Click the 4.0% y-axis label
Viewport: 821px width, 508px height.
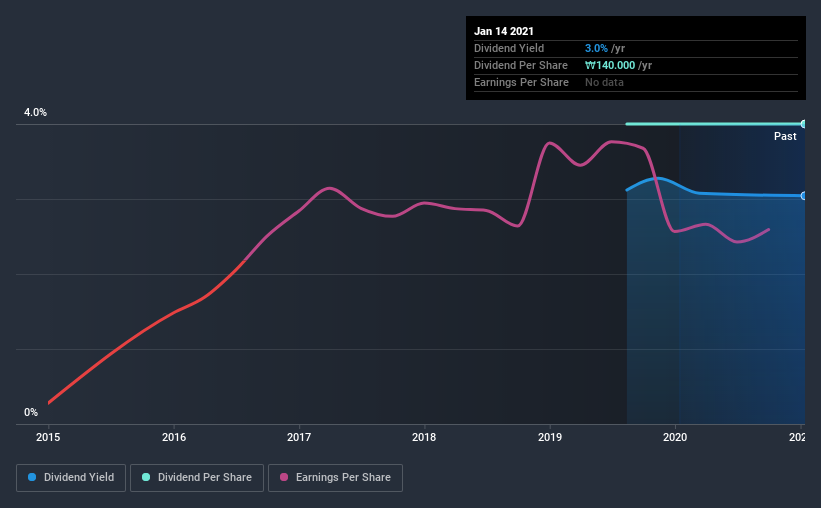point(35,112)
